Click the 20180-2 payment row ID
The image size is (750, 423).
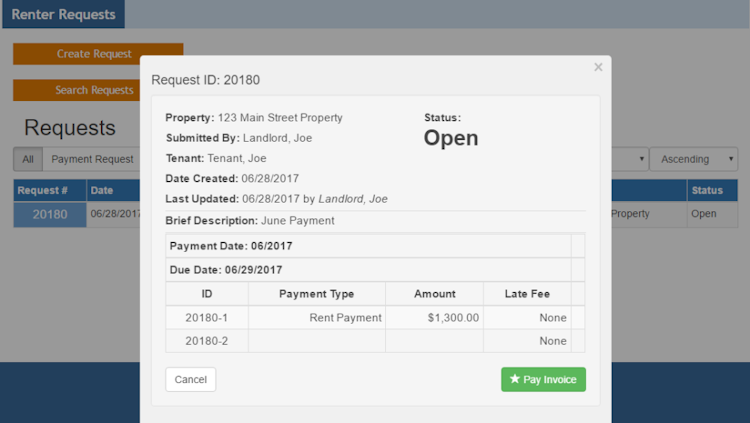(x=207, y=341)
